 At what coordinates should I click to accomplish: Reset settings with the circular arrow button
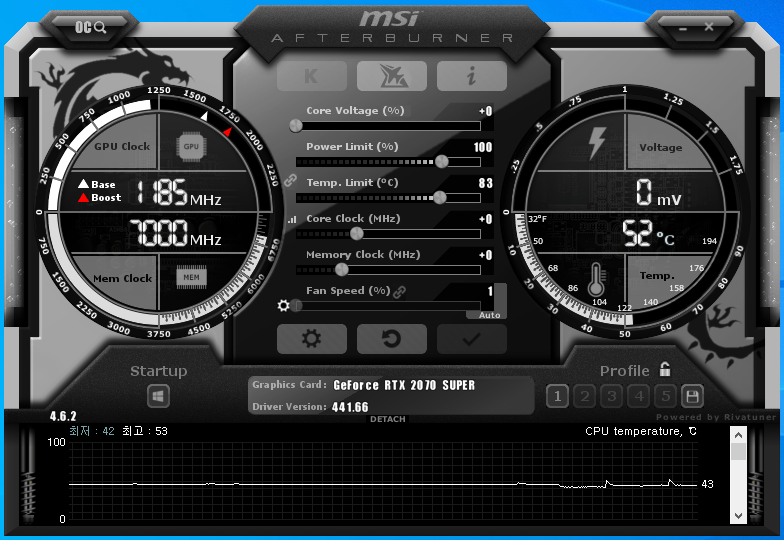click(x=392, y=339)
